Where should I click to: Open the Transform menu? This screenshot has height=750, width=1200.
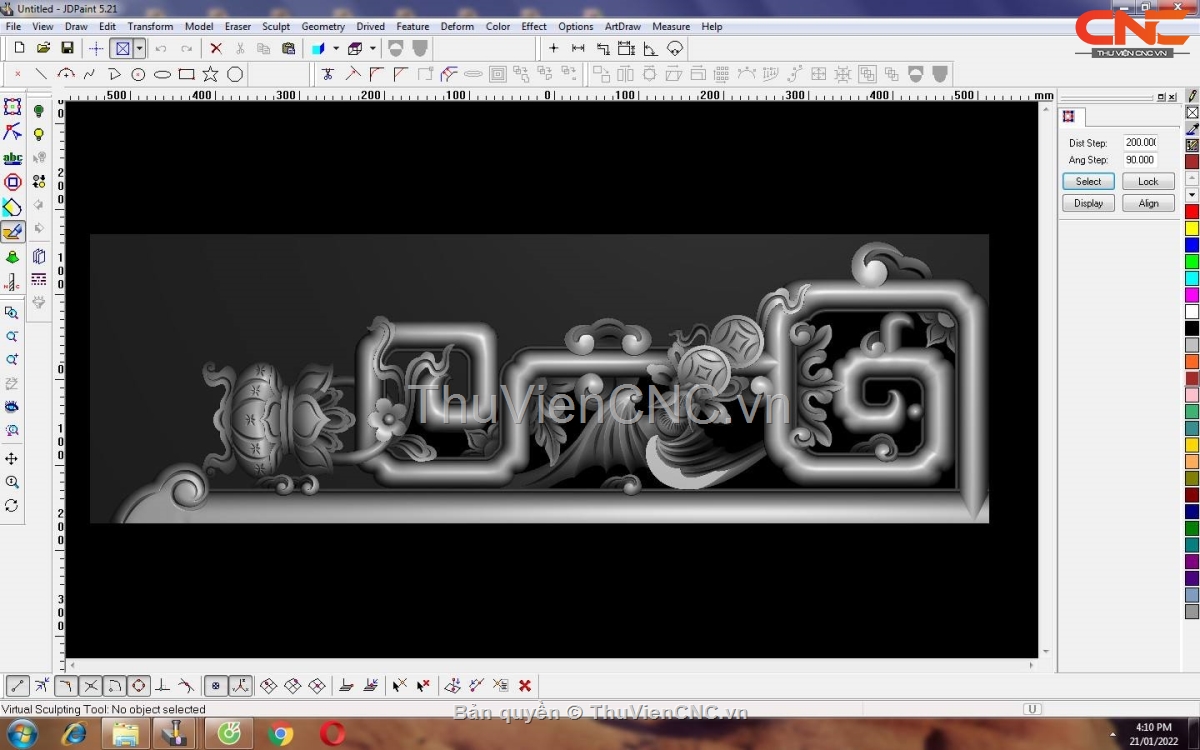[150, 26]
